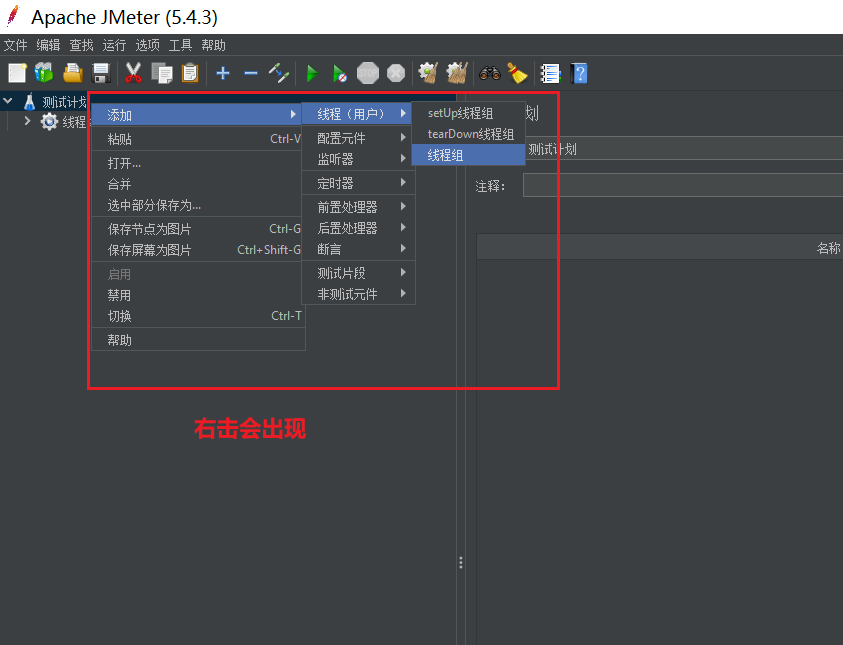Screen dimensions: 843x645
Task: Choose 保存屏幕为图片 menu entry
Action: click(197, 250)
